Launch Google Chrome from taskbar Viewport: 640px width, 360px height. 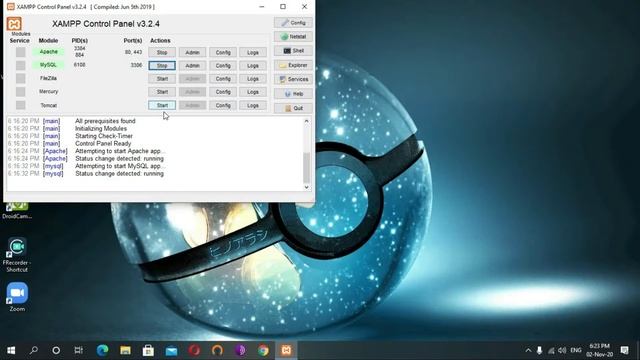263,350
